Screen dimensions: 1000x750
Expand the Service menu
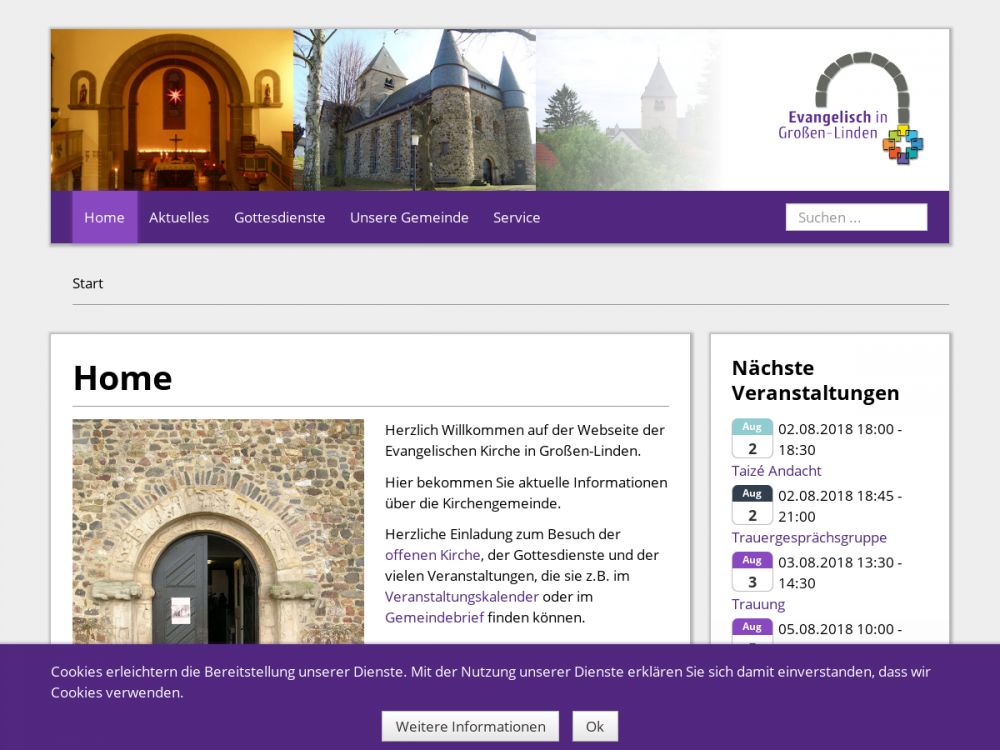pyautogui.click(x=516, y=217)
